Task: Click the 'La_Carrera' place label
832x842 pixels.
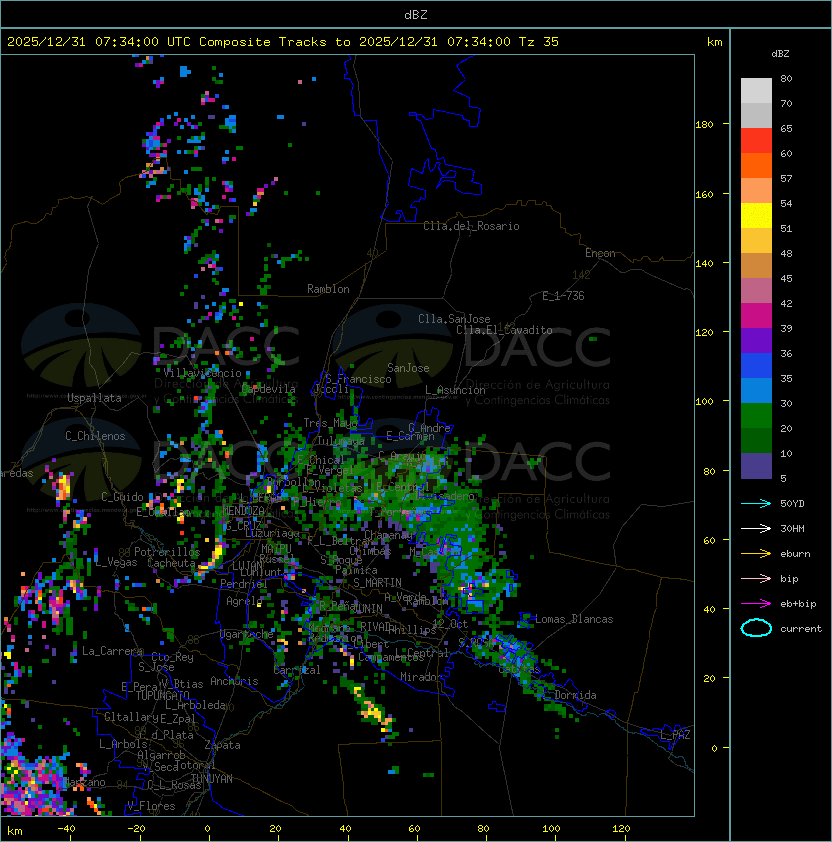Action: point(112,651)
